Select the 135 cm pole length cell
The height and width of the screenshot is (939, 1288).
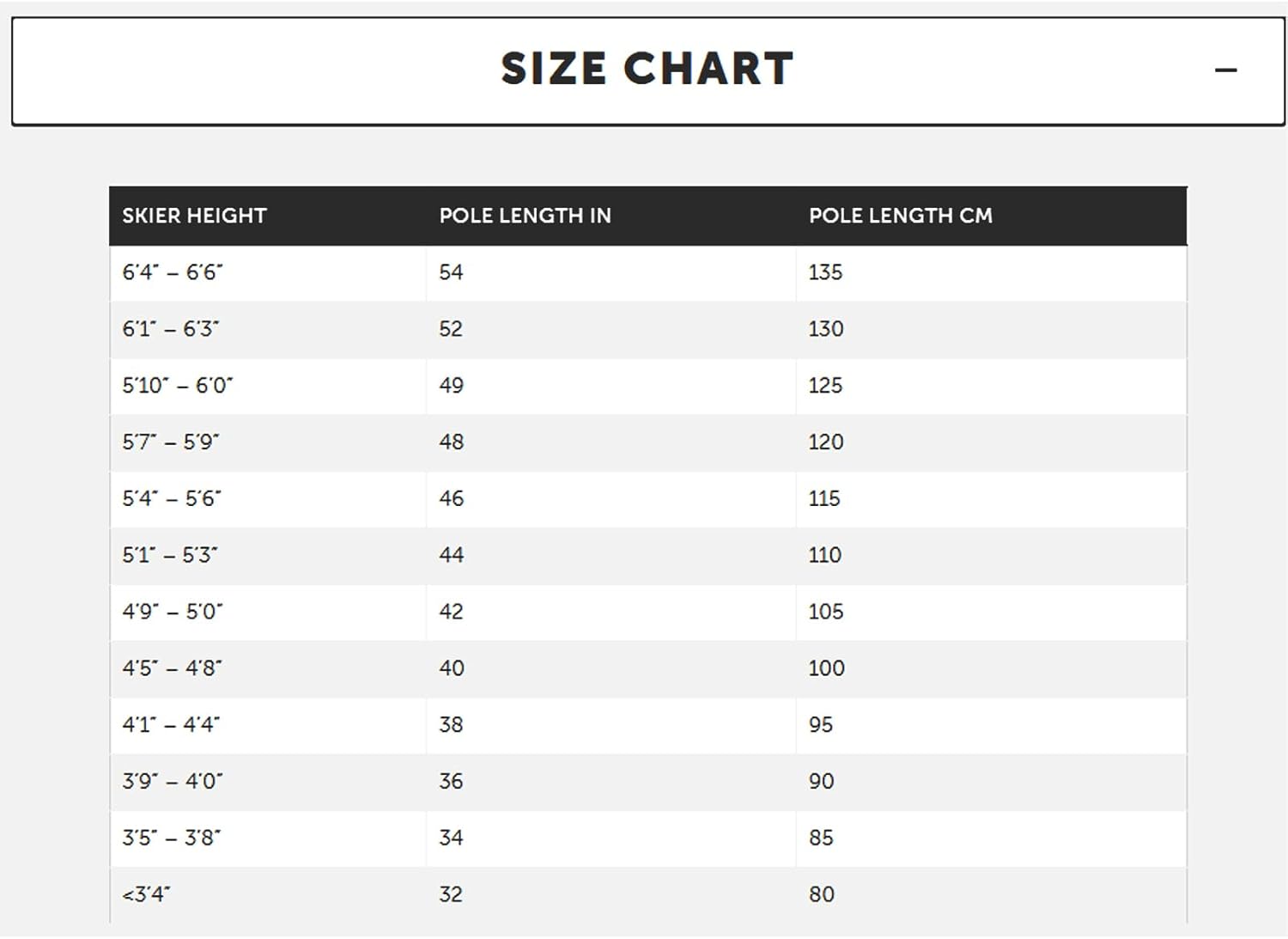tap(825, 272)
